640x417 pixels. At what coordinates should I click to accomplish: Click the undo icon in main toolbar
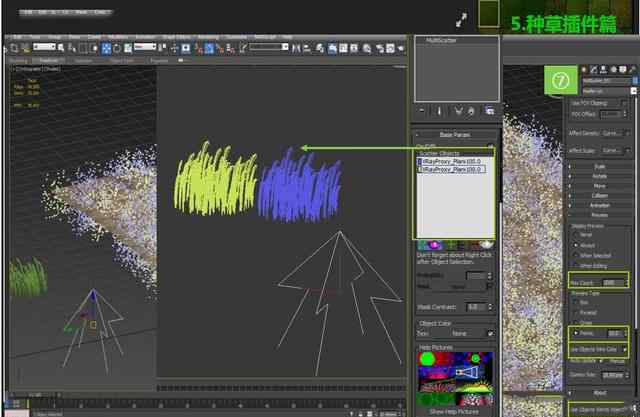click(14, 48)
